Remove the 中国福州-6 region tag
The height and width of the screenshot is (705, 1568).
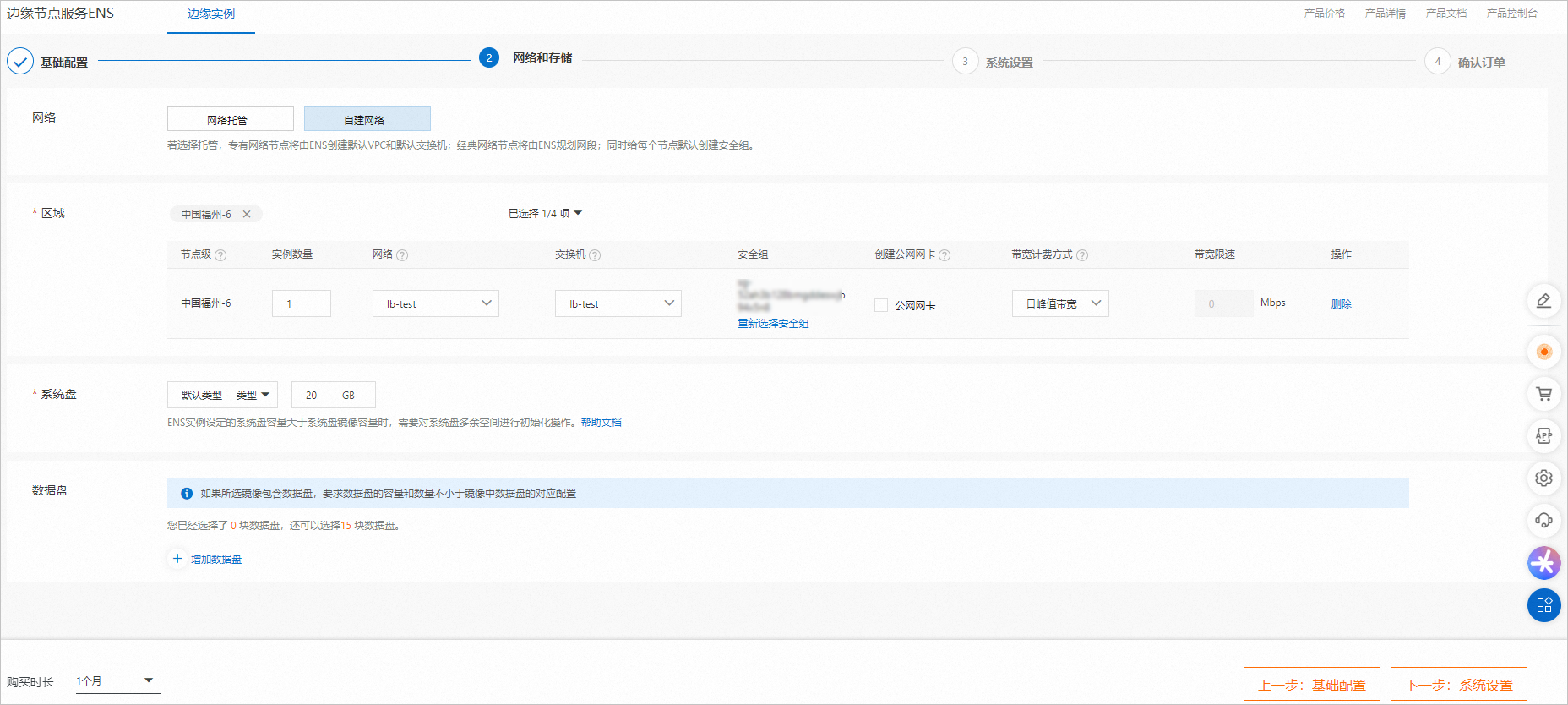pyautogui.click(x=247, y=214)
